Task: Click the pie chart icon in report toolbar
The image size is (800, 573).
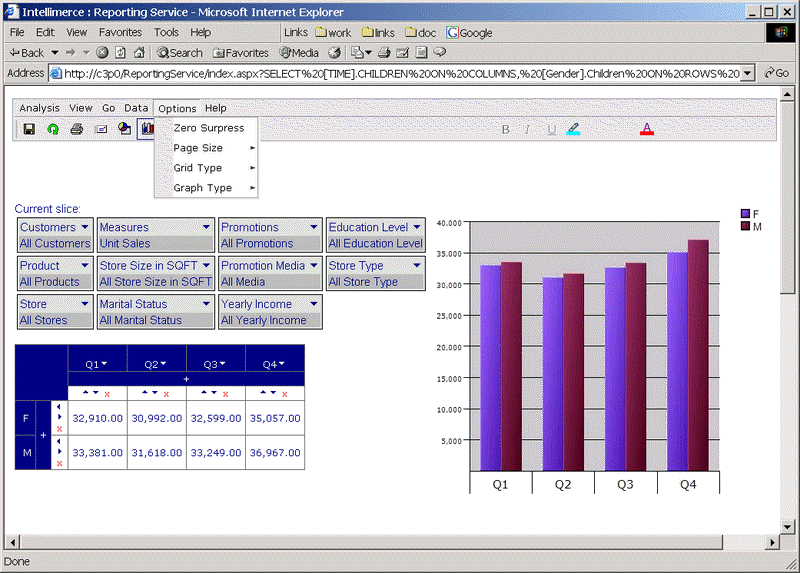Action: point(124,129)
